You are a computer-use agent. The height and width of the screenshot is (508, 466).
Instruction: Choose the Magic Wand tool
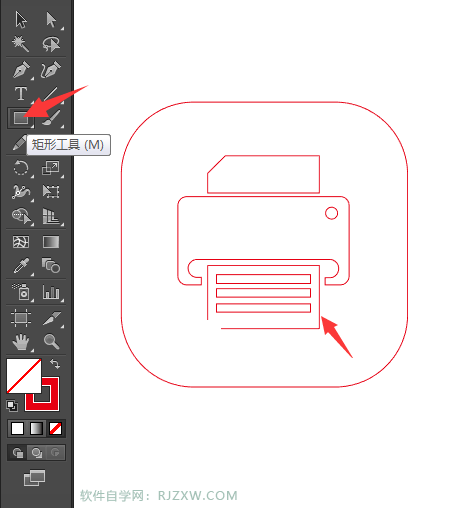coord(21,44)
